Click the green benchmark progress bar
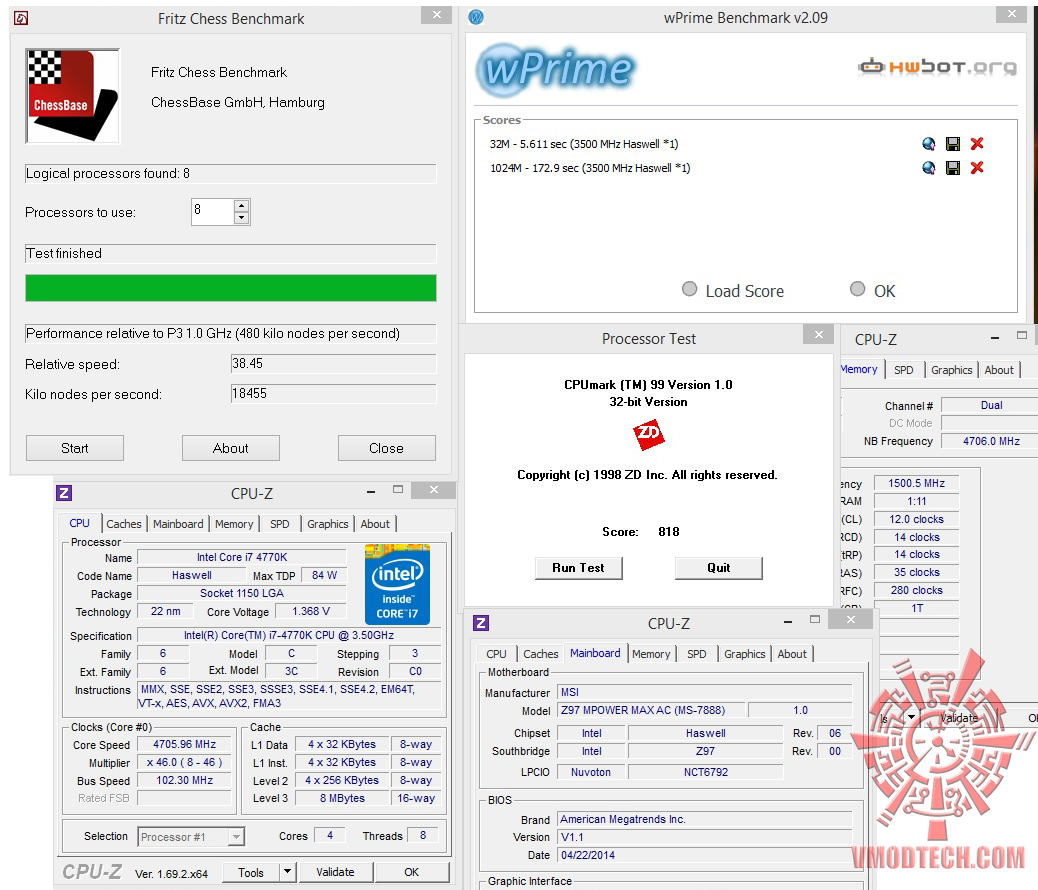This screenshot has width=1038, height=890. (230, 288)
